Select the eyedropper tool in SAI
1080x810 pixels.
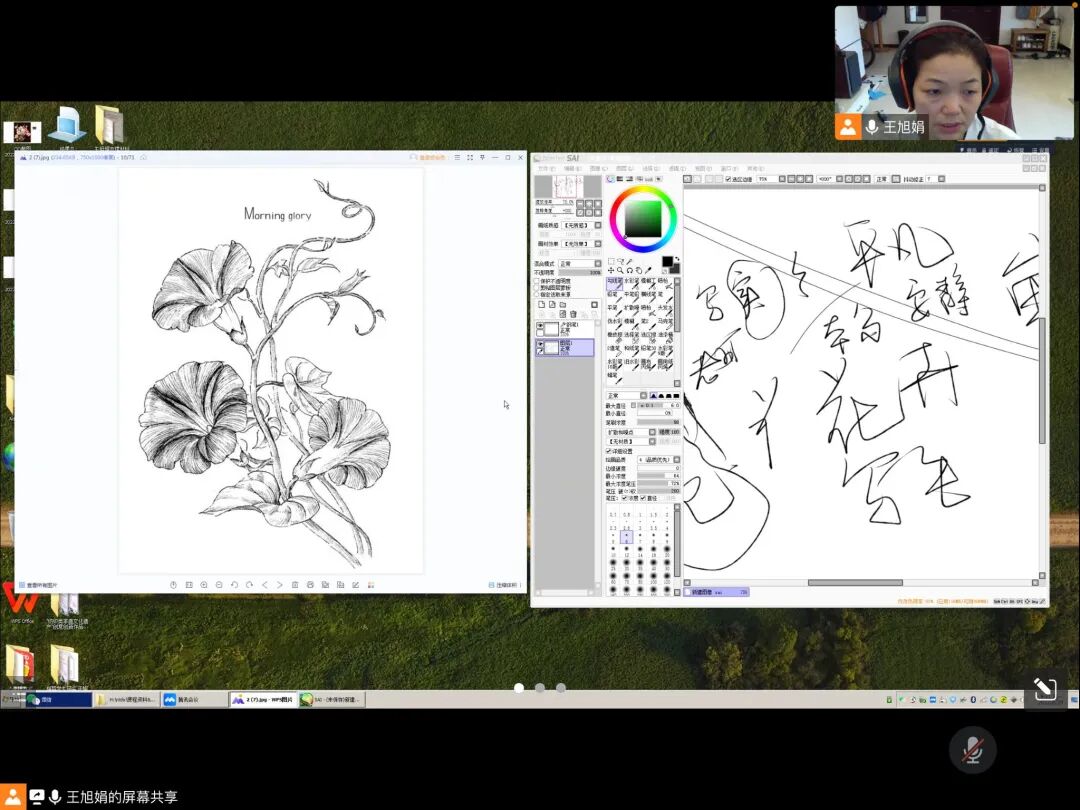click(x=648, y=270)
